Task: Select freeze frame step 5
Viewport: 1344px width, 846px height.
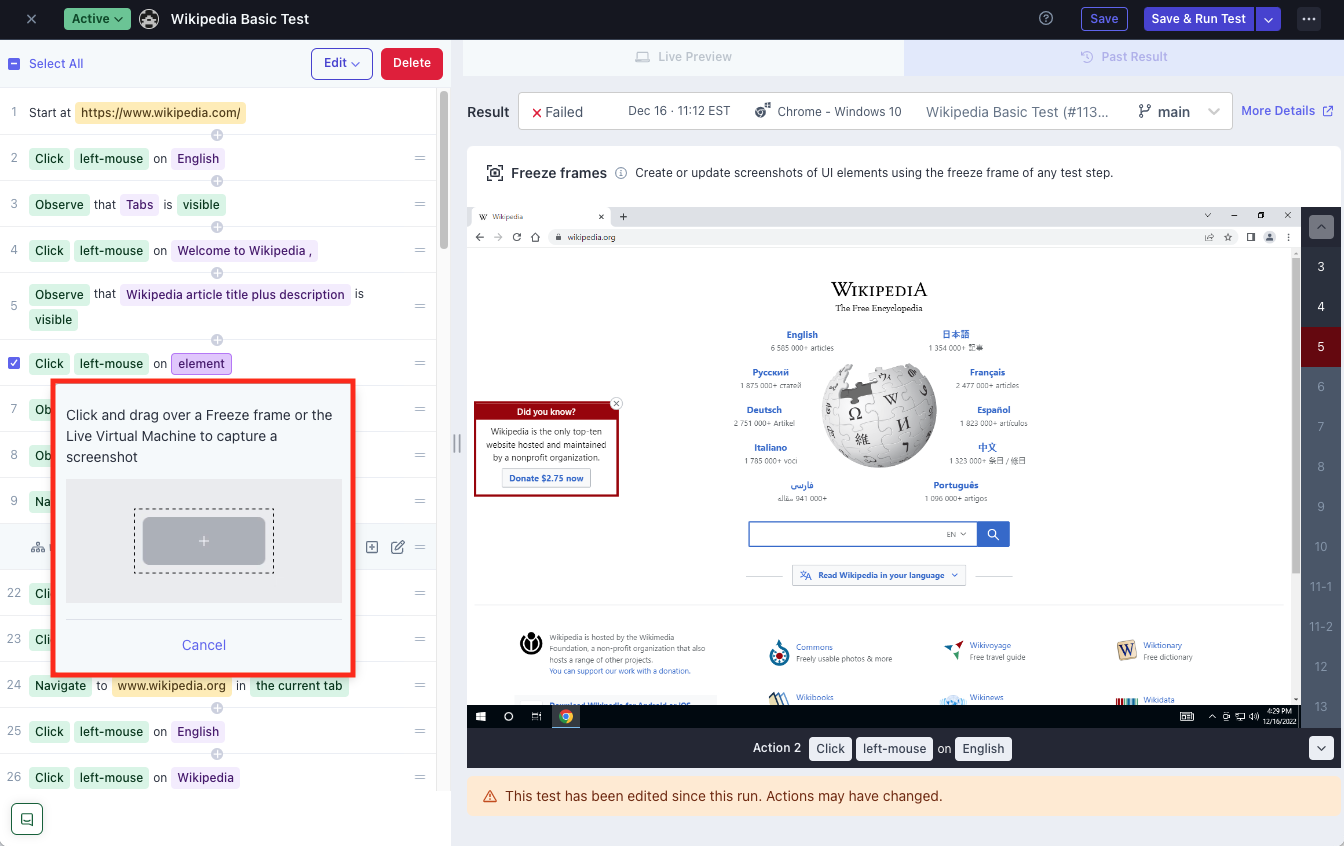Action: [1321, 347]
